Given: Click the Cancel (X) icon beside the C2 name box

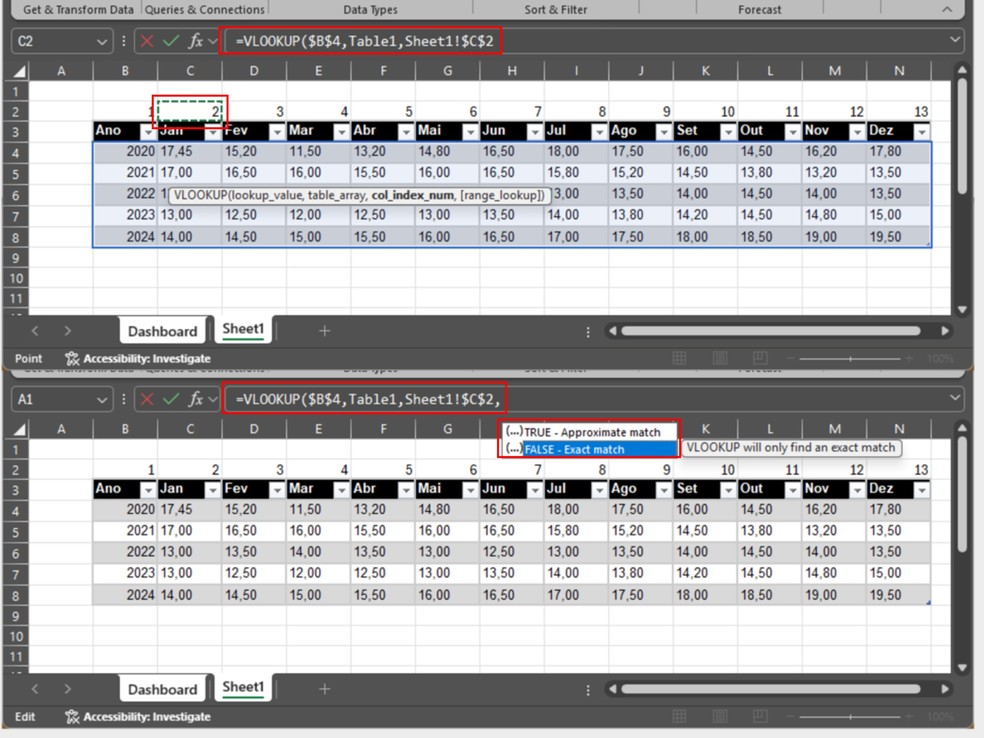Looking at the screenshot, I should pyautogui.click(x=147, y=41).
